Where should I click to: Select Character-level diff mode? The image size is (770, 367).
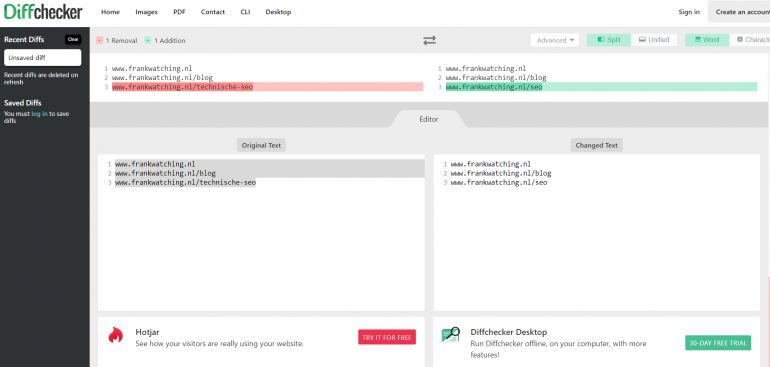click(750, 40)
